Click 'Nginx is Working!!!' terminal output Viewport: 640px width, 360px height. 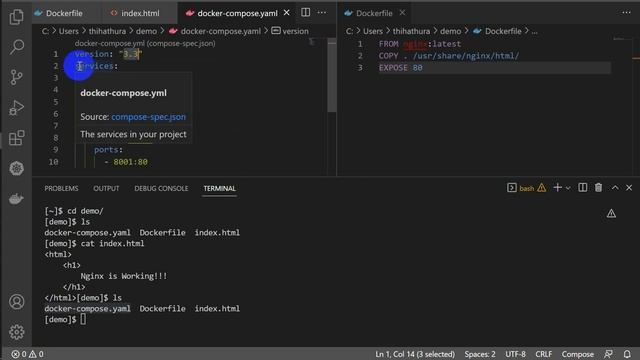pos(123,276)
